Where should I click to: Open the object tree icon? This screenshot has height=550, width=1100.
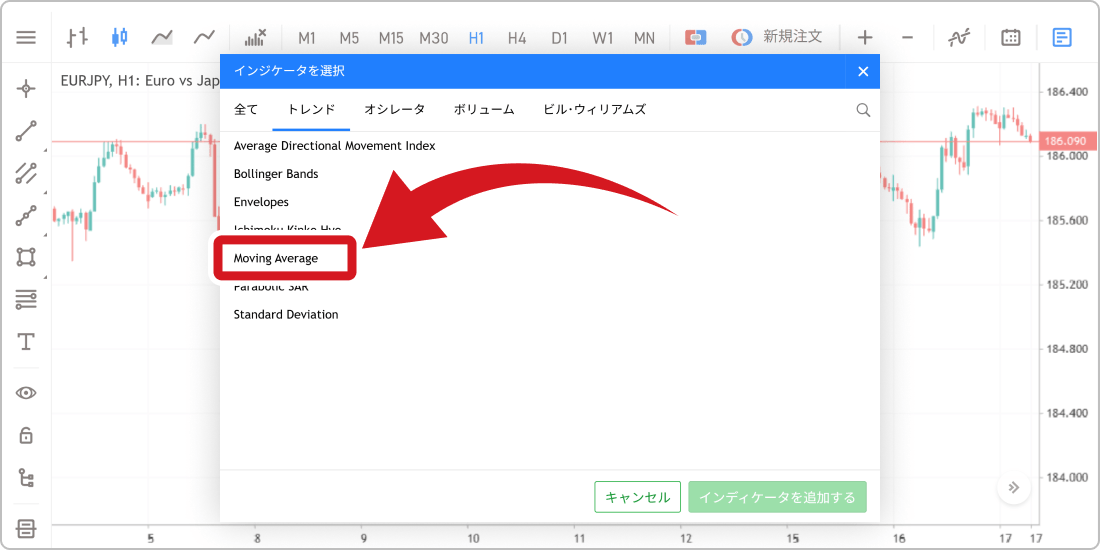tap(26, 478)
